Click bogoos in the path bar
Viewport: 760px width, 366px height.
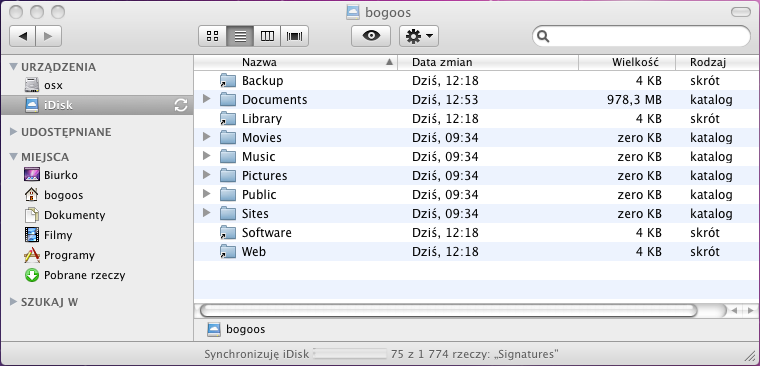pos(236,330)
